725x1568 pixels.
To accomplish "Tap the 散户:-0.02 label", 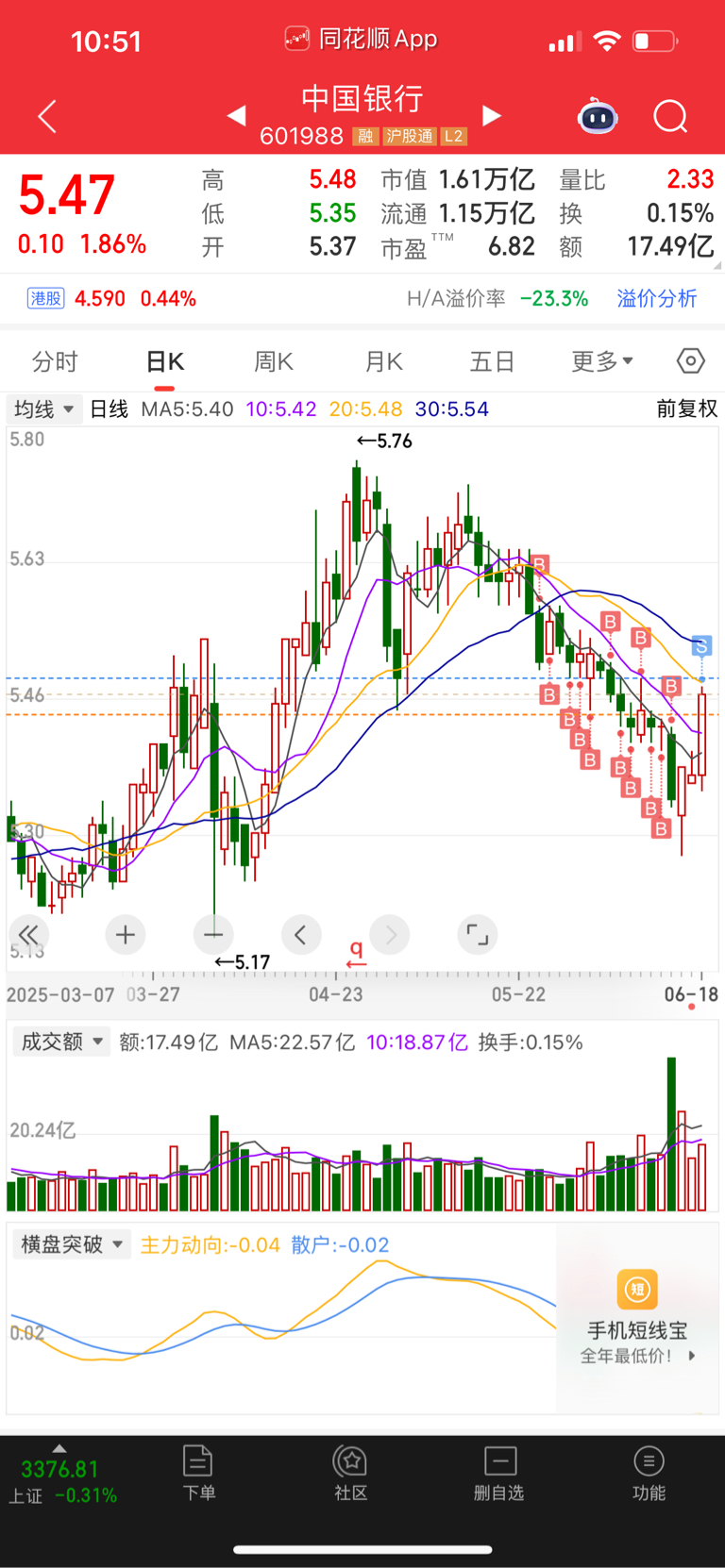I will [x=340, y=1245].
